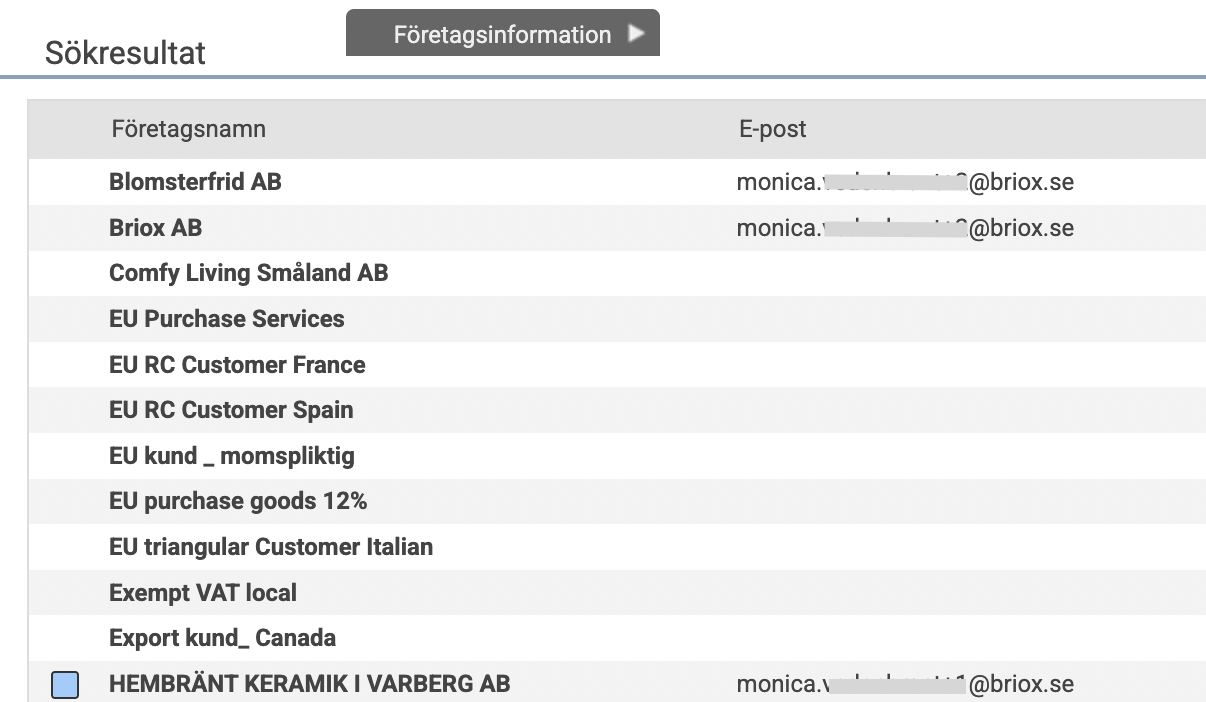Open EU triangular Customer Italian
This screenshot has width=1206, height=702.
click(x=270, y=547)
